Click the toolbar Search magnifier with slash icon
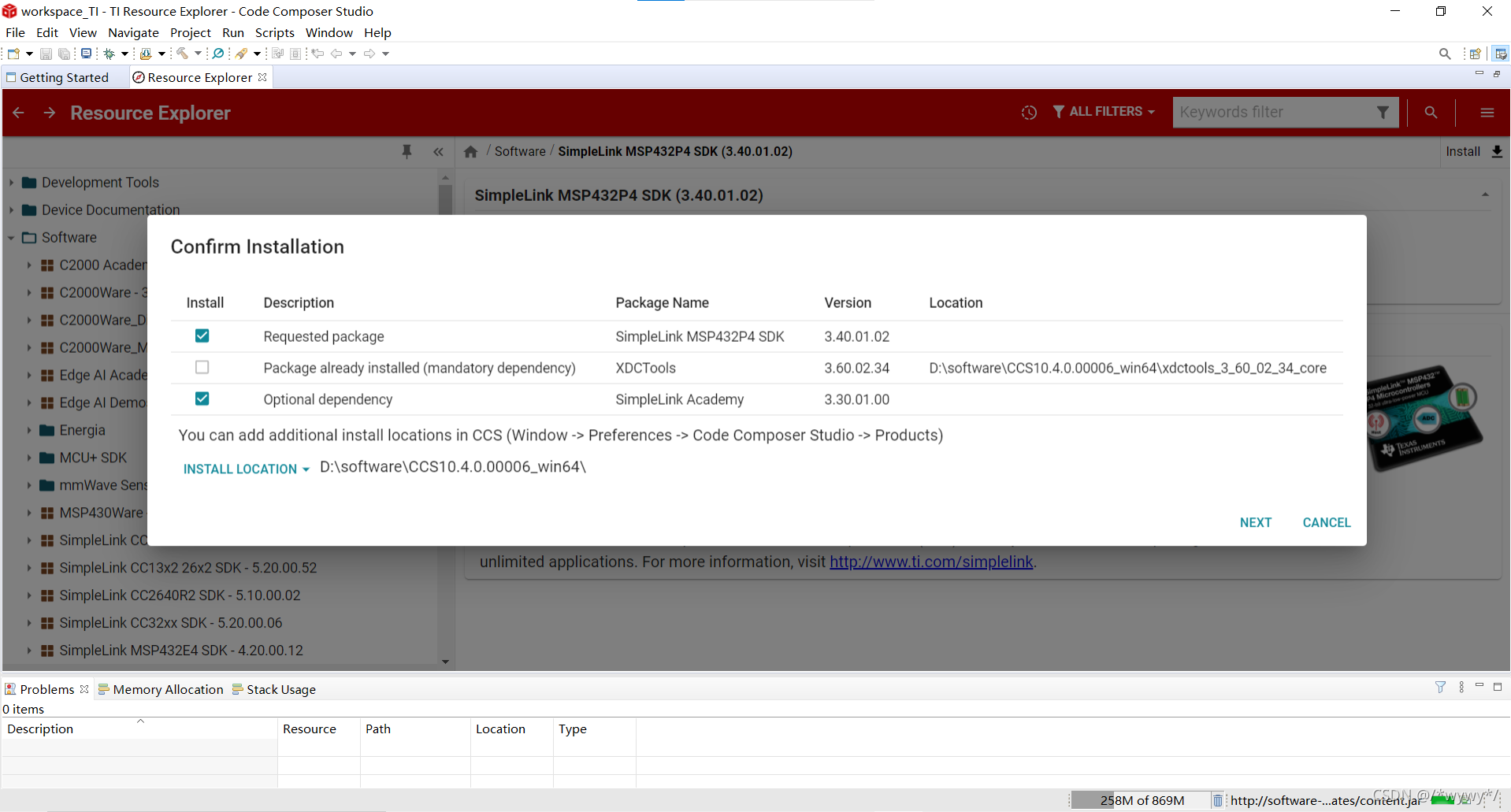This screenshot has height=812, width=1511. (x=218, y=54)
